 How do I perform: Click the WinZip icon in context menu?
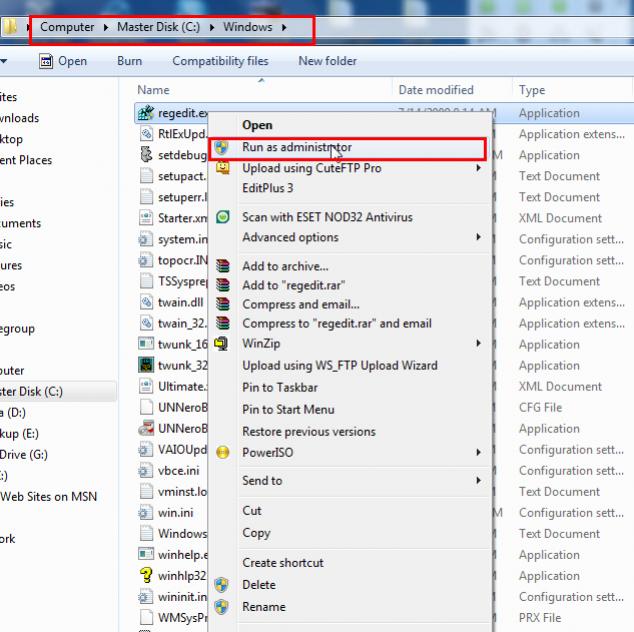click(x=222, y=344)
